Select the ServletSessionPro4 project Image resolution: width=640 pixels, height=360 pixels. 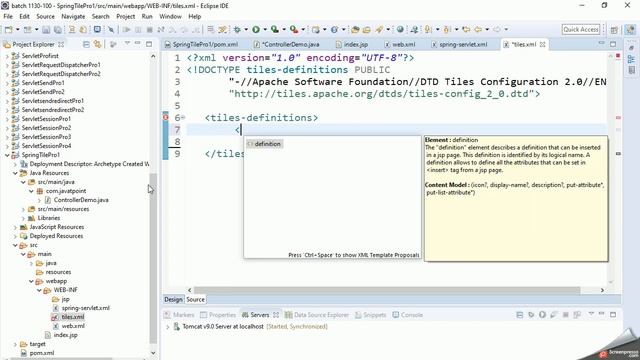coord(46,146)
